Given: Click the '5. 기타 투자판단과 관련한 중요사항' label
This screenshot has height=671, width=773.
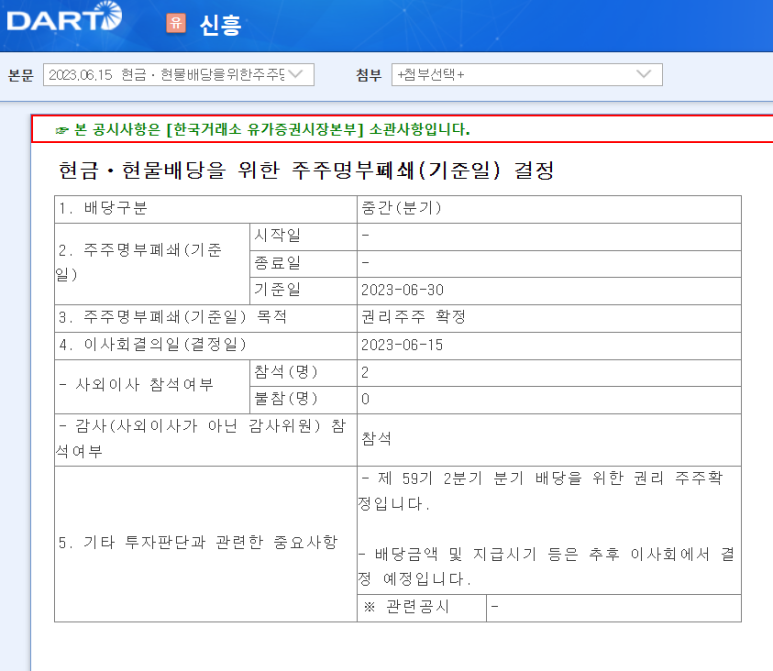Looking at the screenshot, I should pyautogui.click(x=198, y=542).
